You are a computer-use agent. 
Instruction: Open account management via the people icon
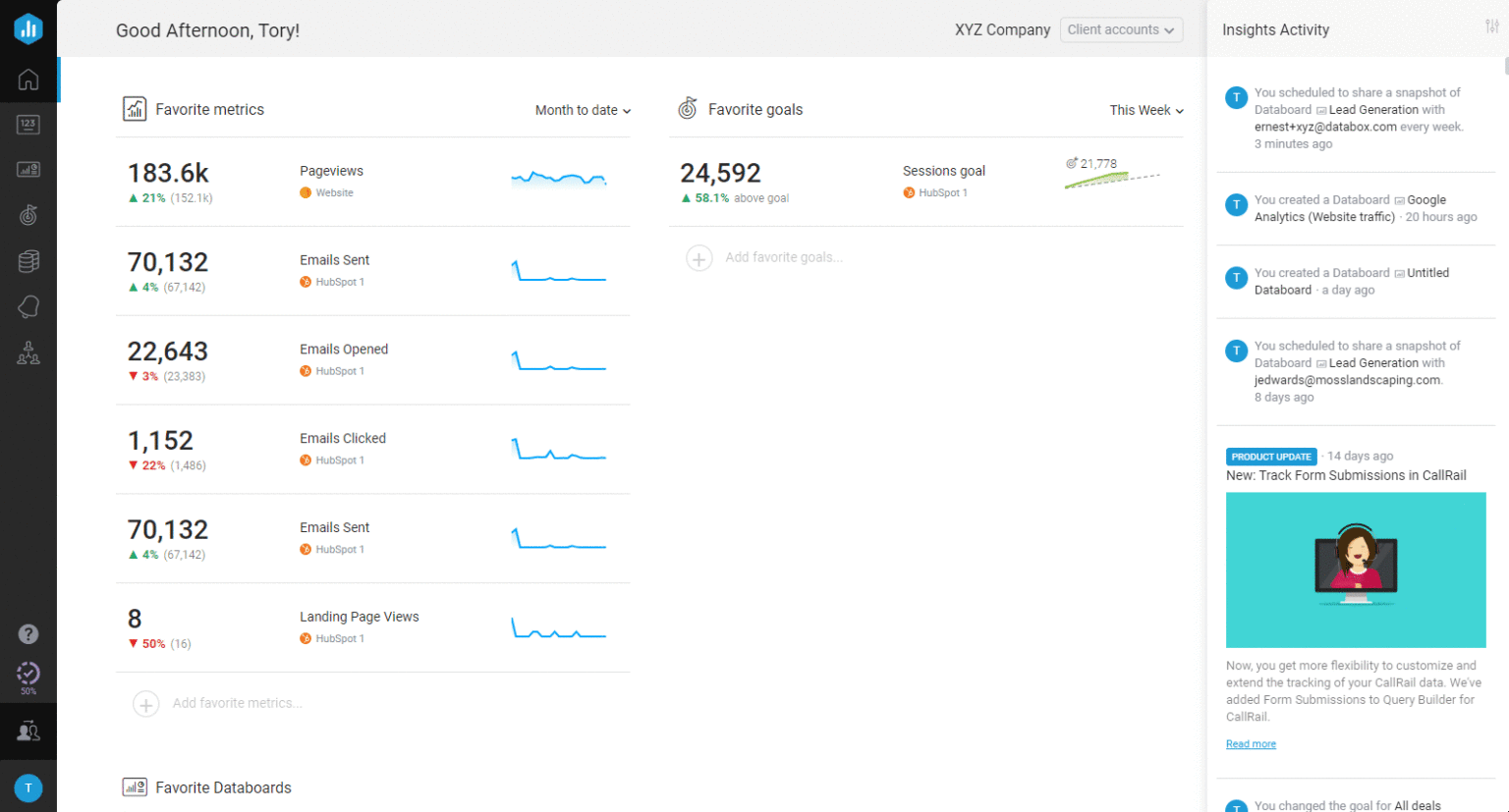[28, 352]
